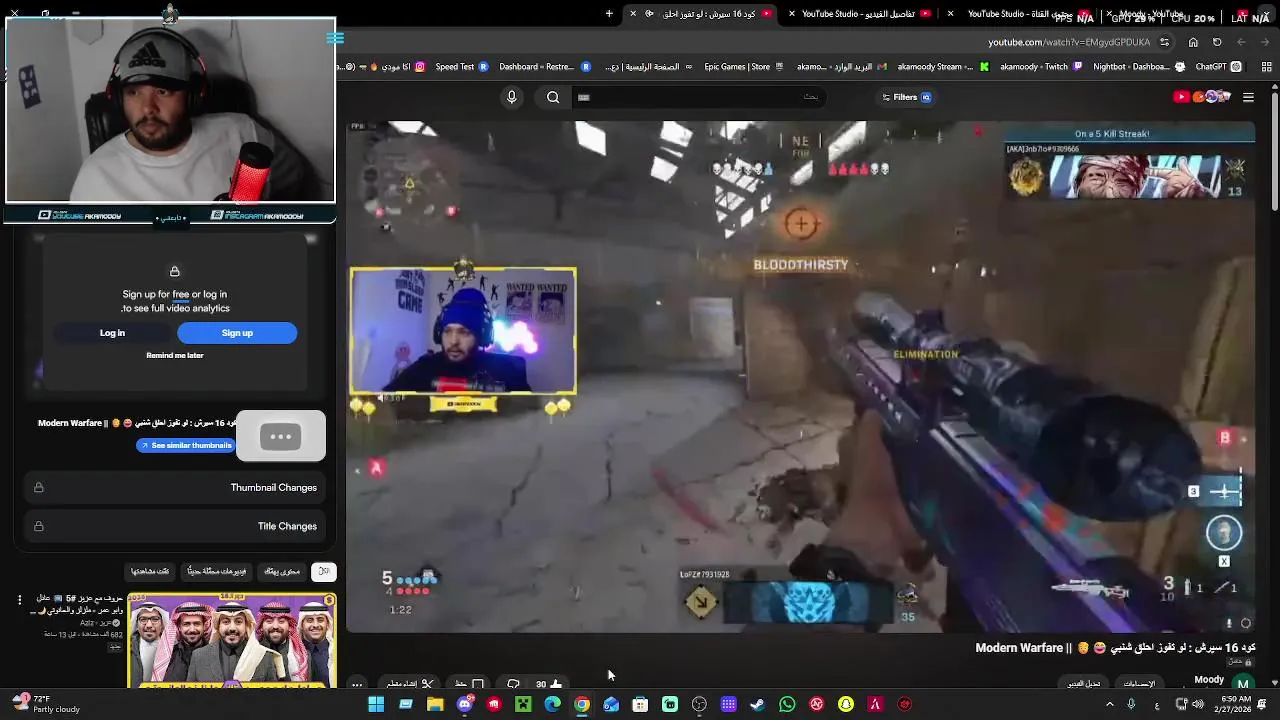Click the blue Sign up button
Screen dimensions: 1280x720
[x=237, y=333]
